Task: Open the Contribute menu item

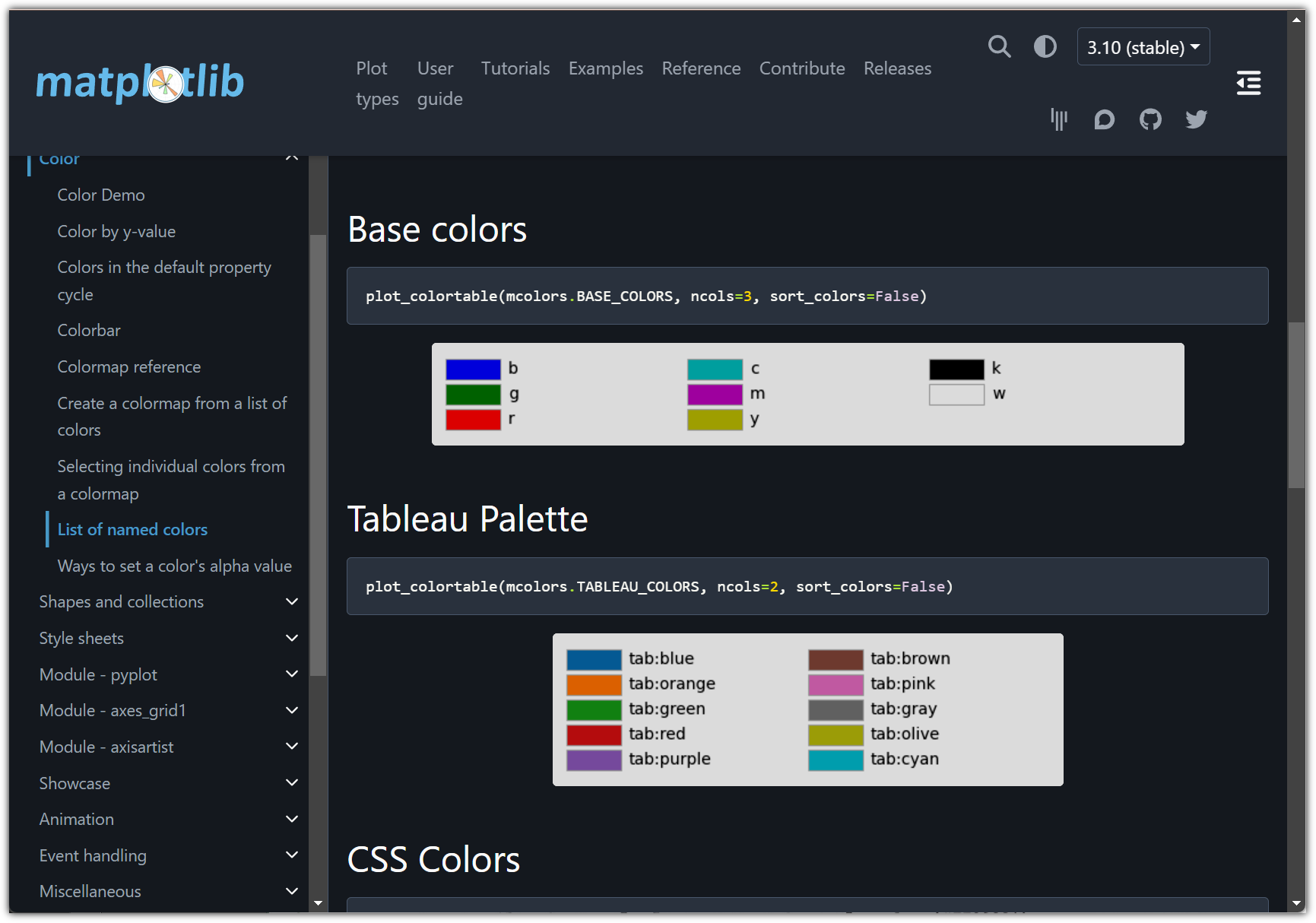Action: (802, 68)
